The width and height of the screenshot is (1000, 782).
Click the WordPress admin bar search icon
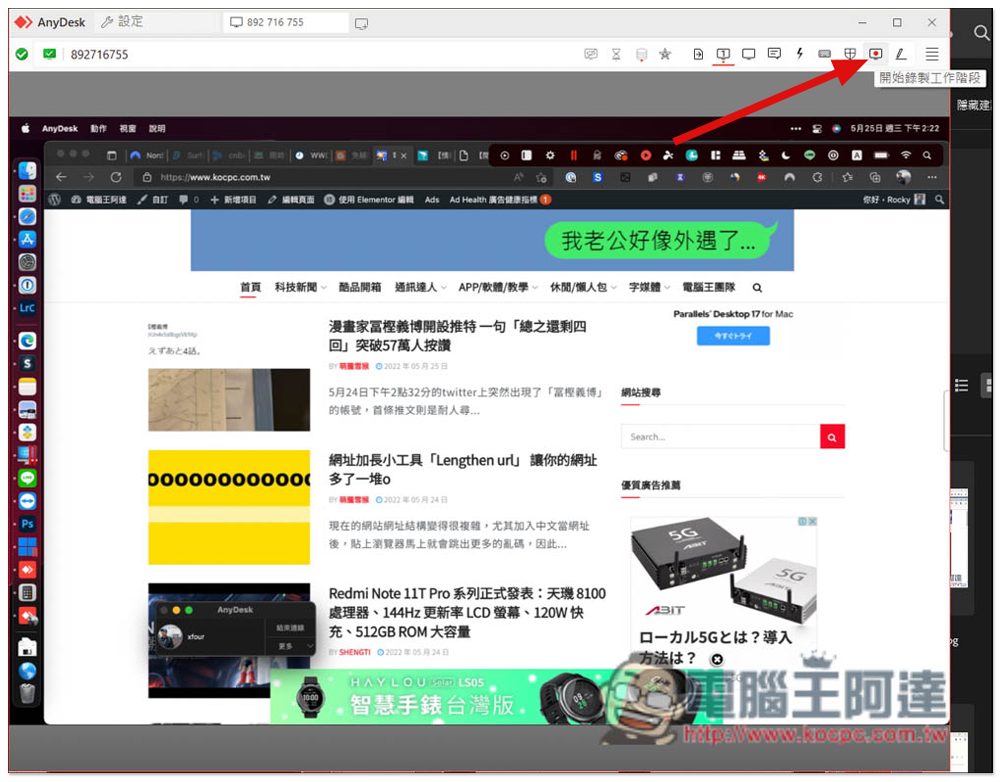tap(939, 200)
